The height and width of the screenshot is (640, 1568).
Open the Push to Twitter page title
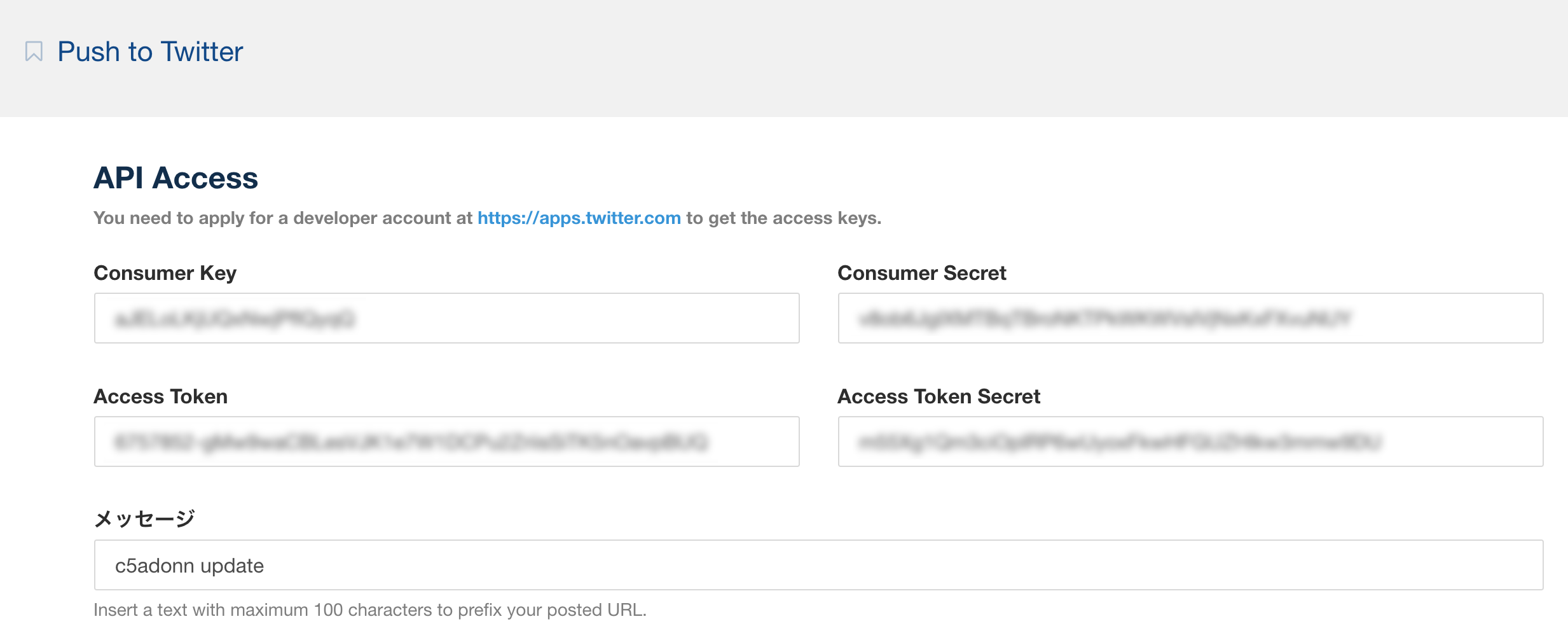pos(150,52)
